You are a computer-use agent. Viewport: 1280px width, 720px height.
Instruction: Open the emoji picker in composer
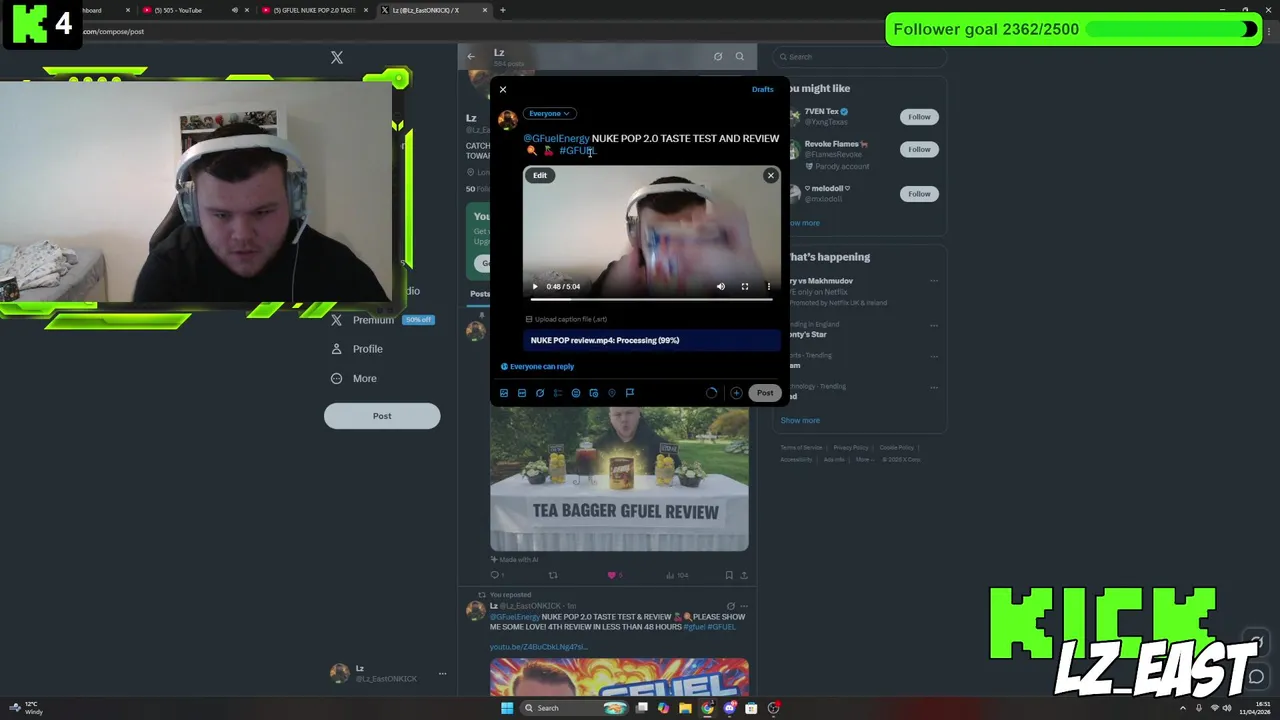point(576,393)
